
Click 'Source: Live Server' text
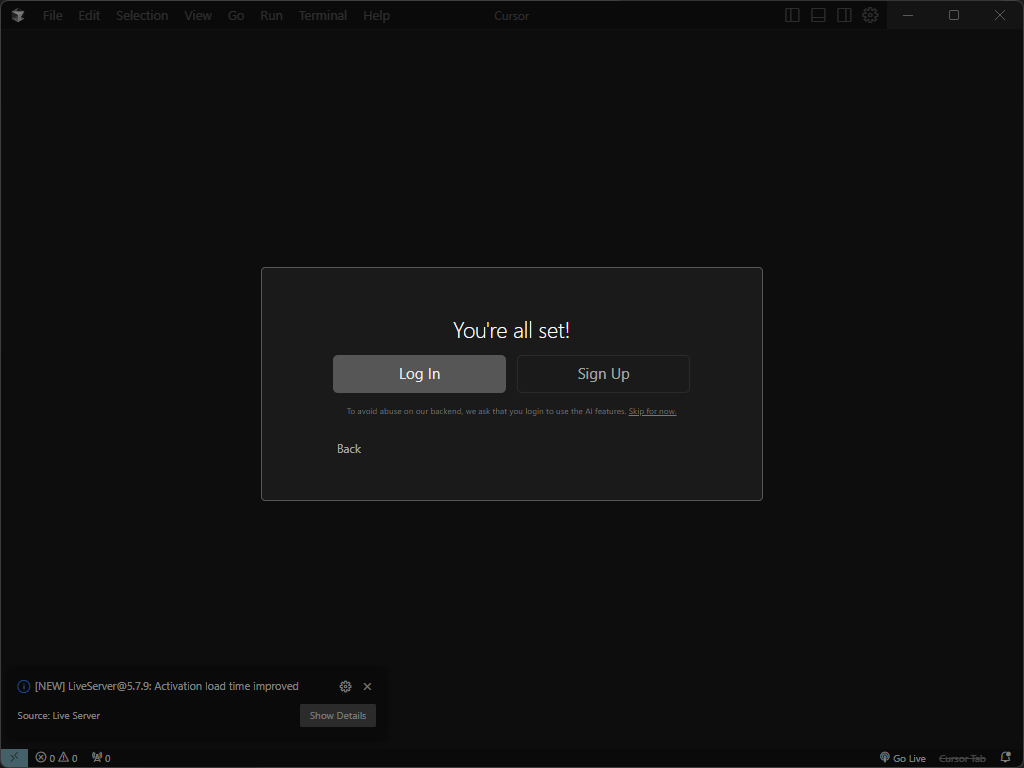[x=59, y=716]
